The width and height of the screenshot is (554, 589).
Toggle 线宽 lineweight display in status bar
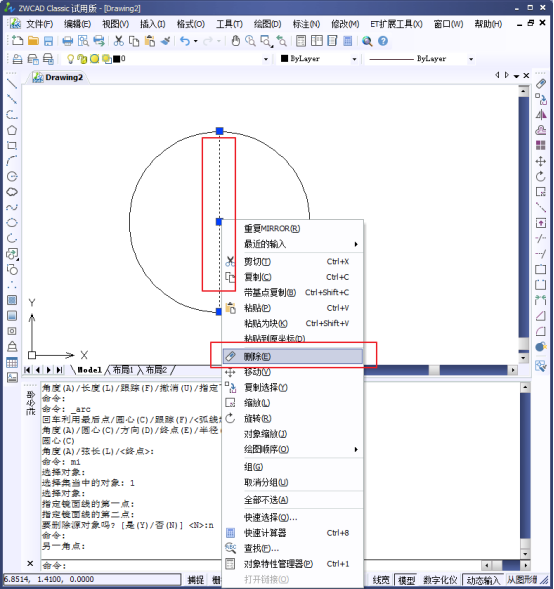pyautogui.click(x=381, y=580)
